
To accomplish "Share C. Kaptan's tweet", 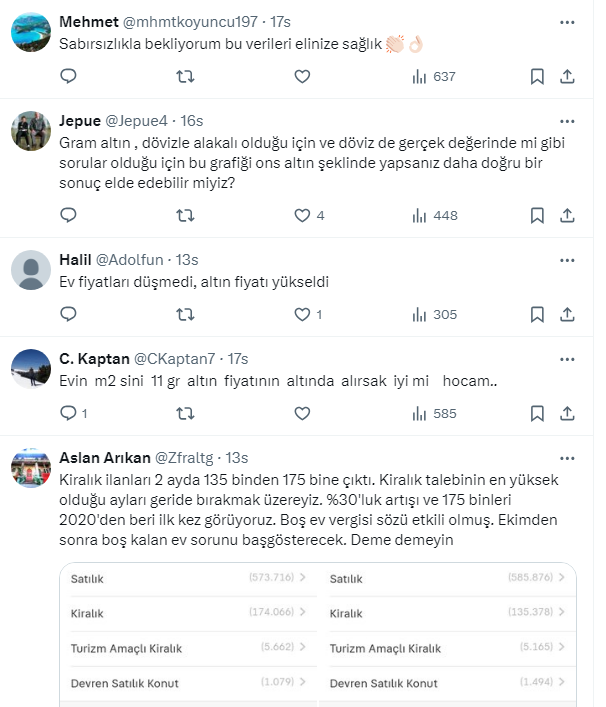I will point(567,412).
